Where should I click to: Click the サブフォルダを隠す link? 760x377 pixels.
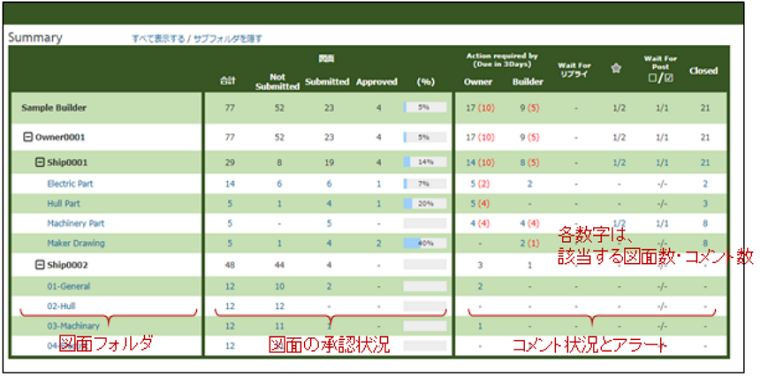pos(227,39)
